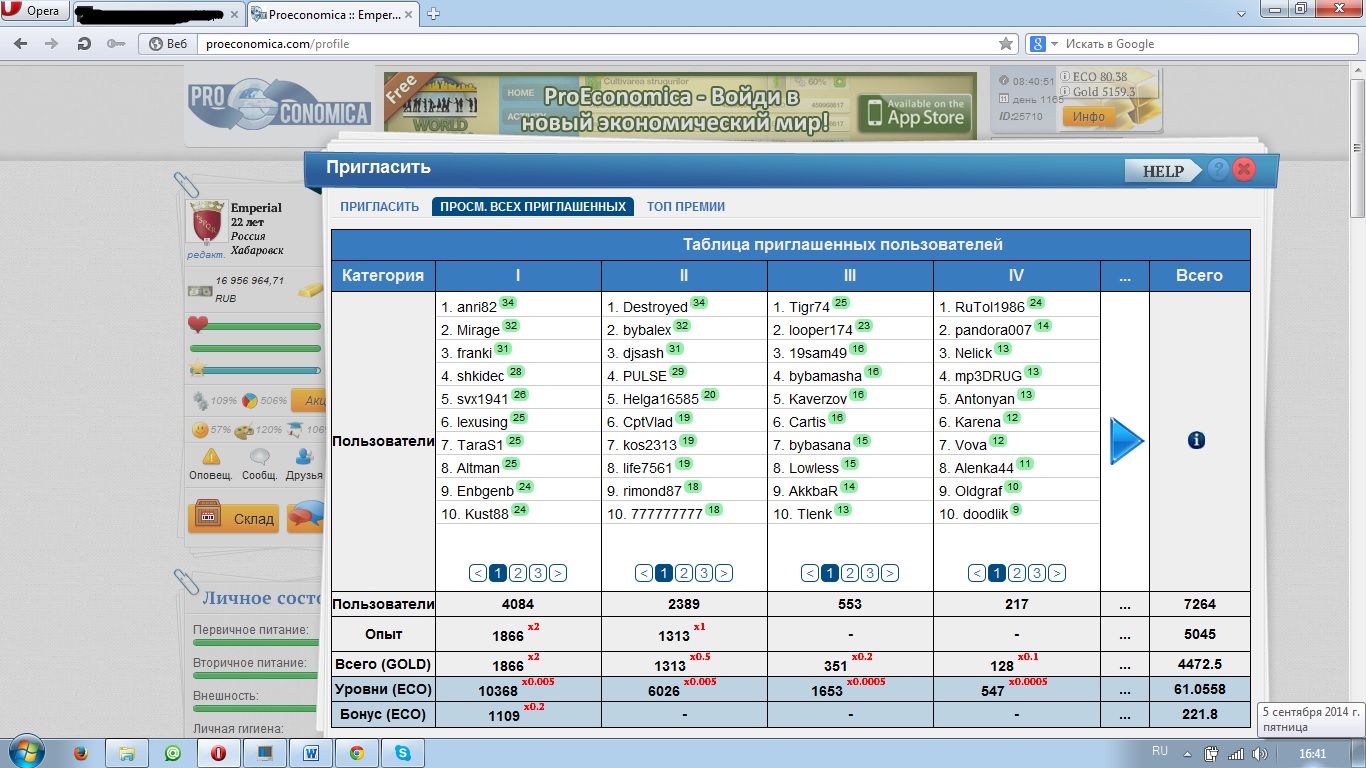Open Оповещ. notifications icon in profile
This screenshot has height=768, width=1366.
point(211,457)
